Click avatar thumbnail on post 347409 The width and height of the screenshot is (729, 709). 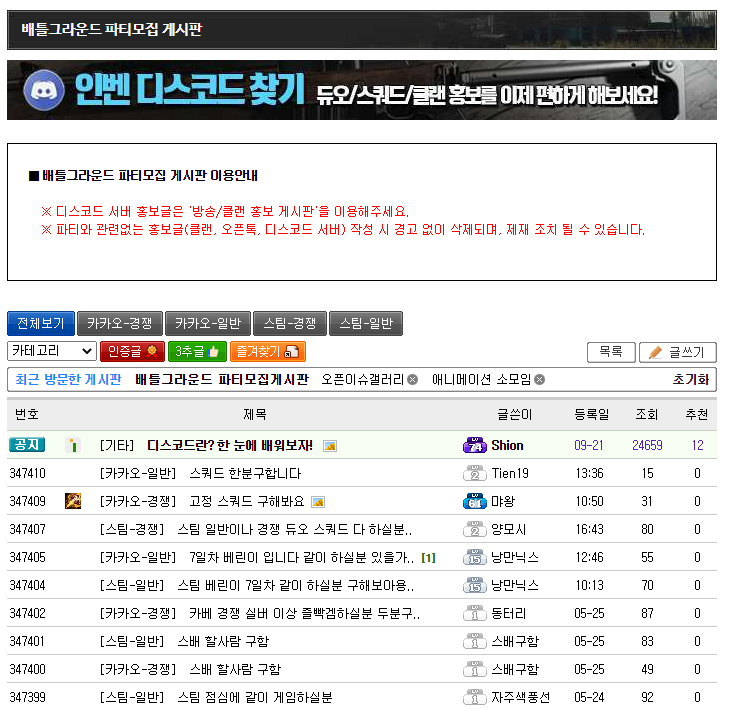click(x=73, y=501)
